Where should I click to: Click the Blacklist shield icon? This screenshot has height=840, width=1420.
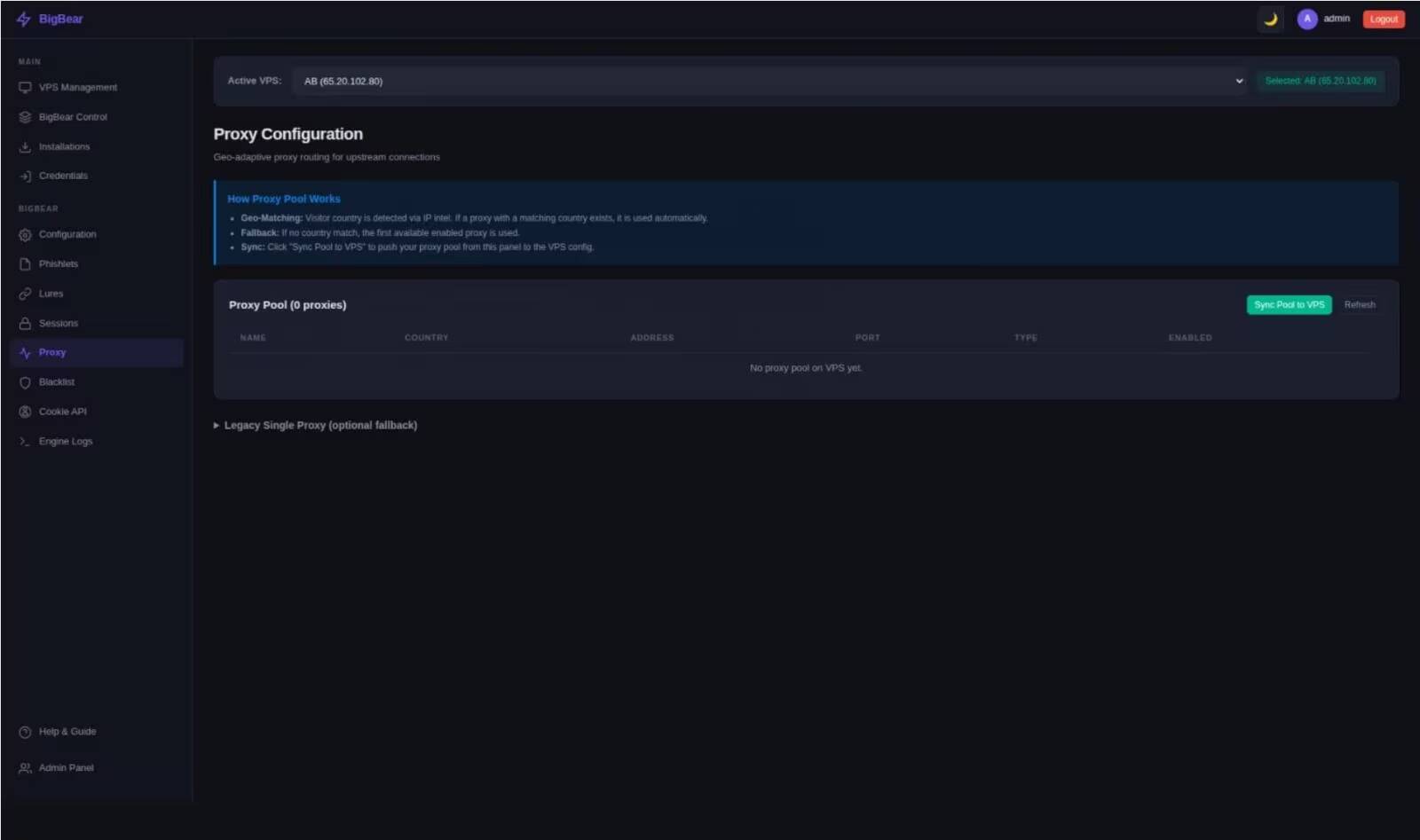(x=25, y=382)
